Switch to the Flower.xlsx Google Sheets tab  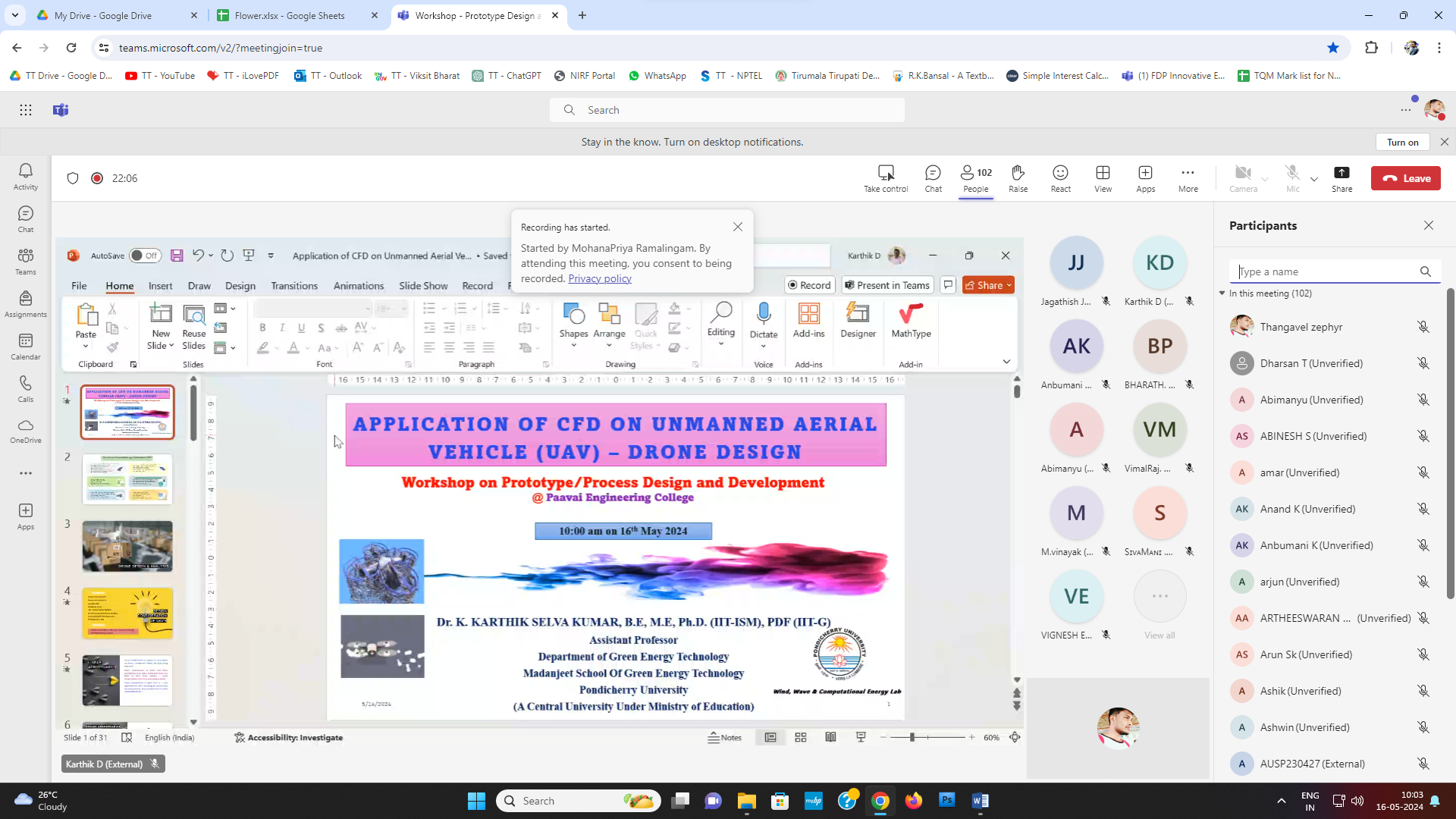pyautogui.click(x=289, y=15)
